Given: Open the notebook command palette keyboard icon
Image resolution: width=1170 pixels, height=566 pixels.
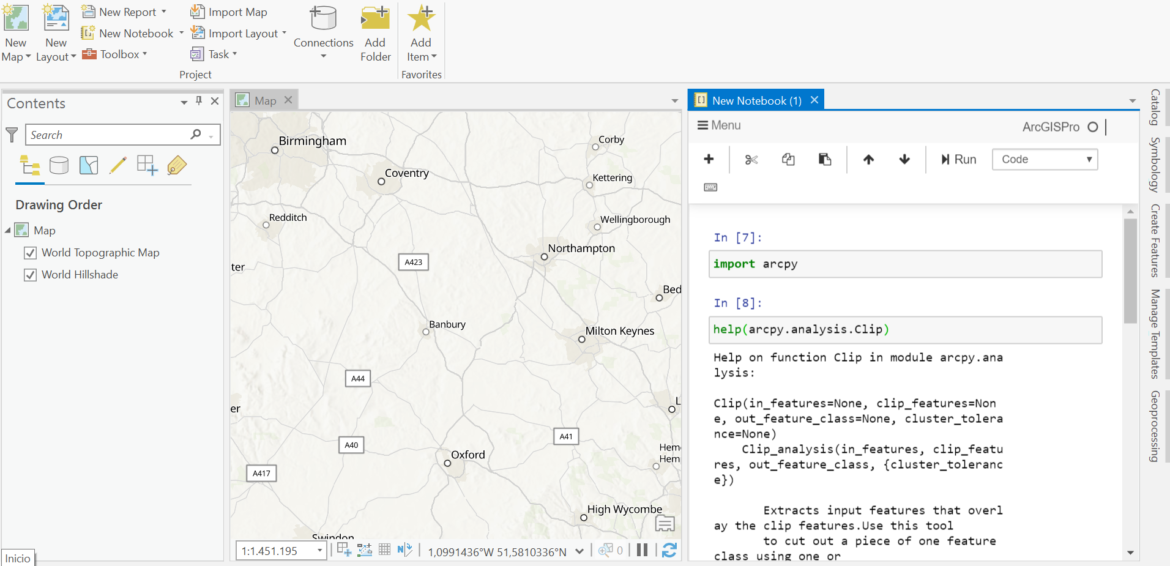Looking at the screenshot, I should (x=710, y=187).
